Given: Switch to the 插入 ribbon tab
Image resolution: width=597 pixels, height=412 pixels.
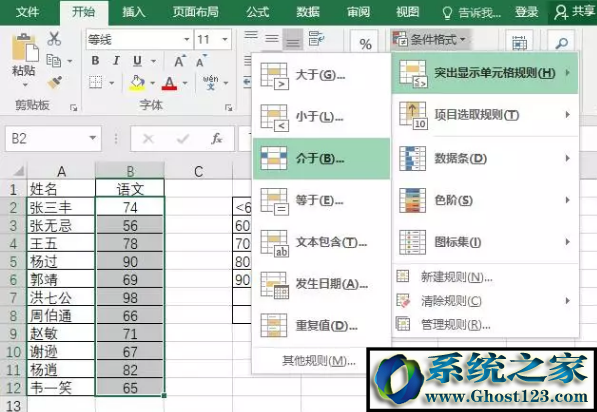Looking at the screenshot, I should (x=134, y=12).
